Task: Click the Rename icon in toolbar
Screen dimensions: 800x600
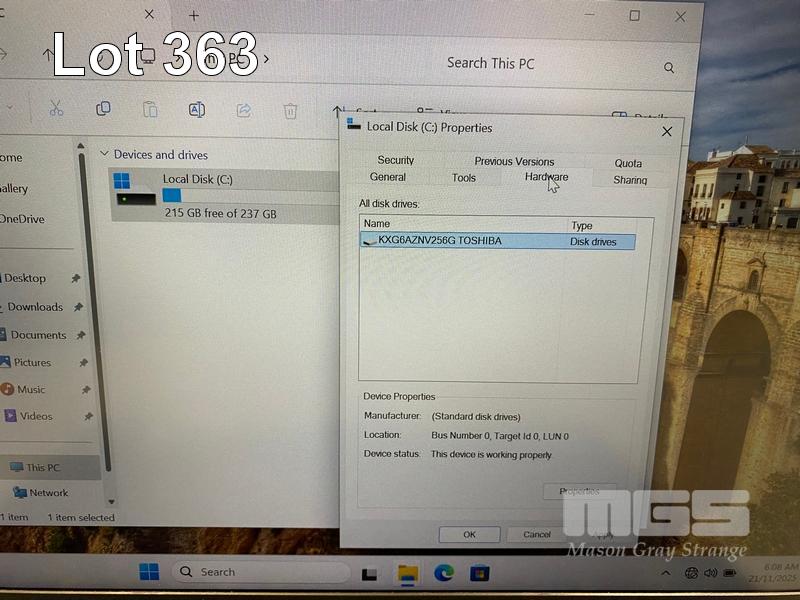Action: tap(197, 110)
